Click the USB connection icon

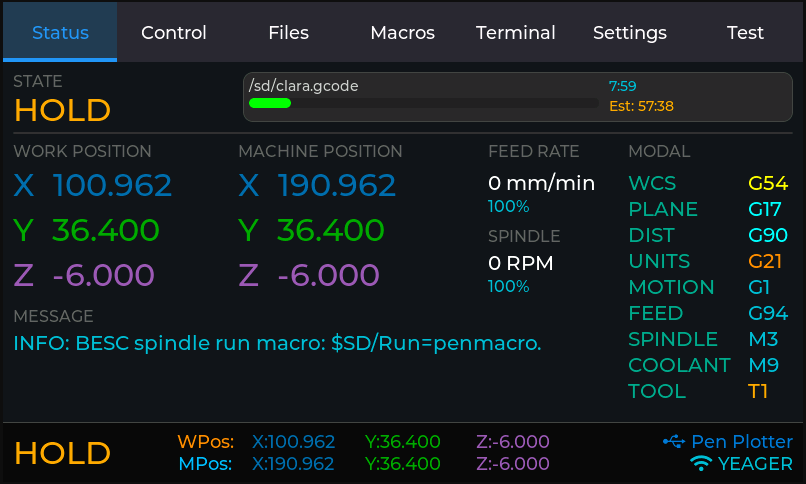click(x=673, y=441)
